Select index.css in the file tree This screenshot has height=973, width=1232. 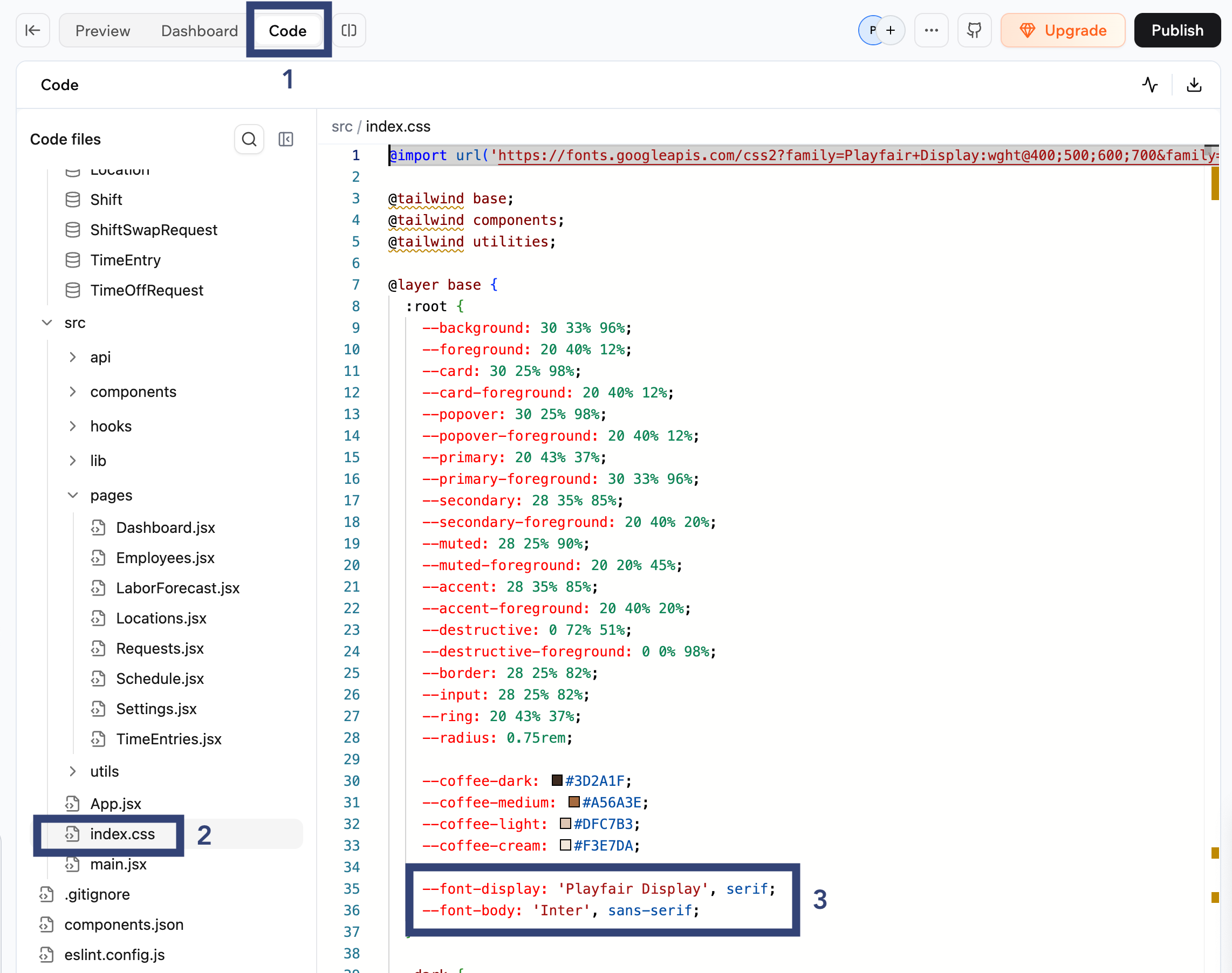[x=166, y=834]
